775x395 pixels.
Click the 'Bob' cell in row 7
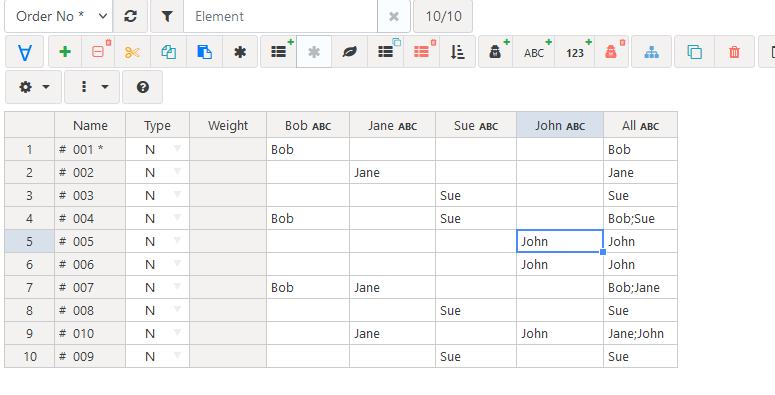point(308,288)
